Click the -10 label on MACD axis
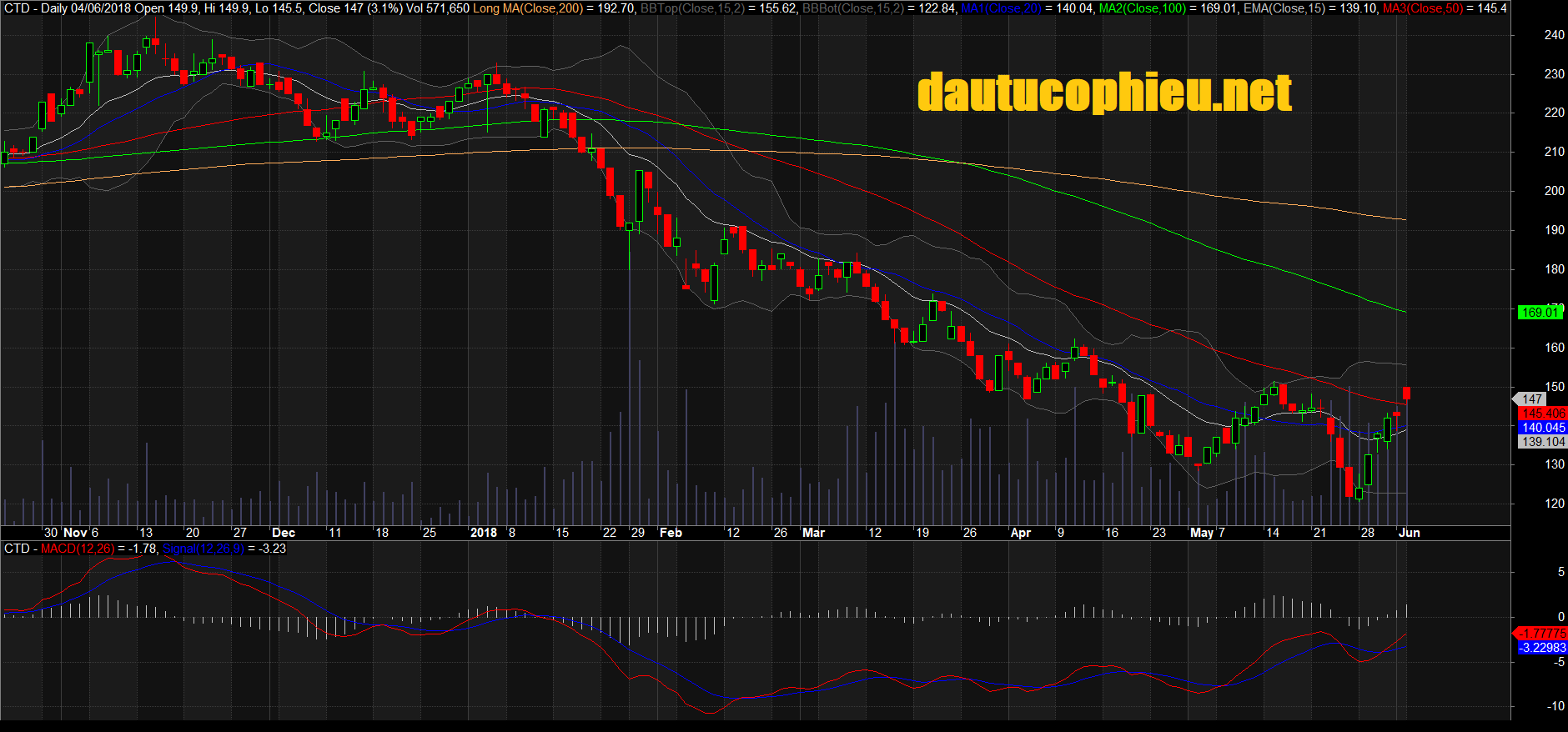This screenshot has height=732, width=1568. coord(1556,706)
